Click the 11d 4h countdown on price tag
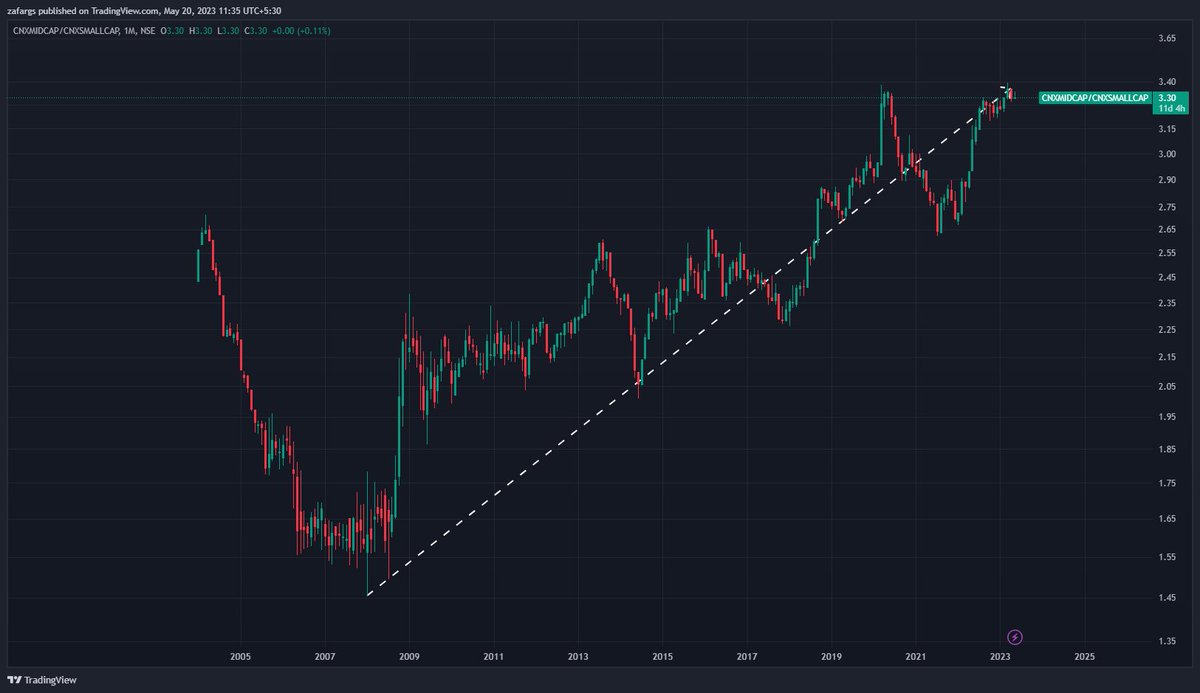 pyautogui.click(x=1169, y=108)
